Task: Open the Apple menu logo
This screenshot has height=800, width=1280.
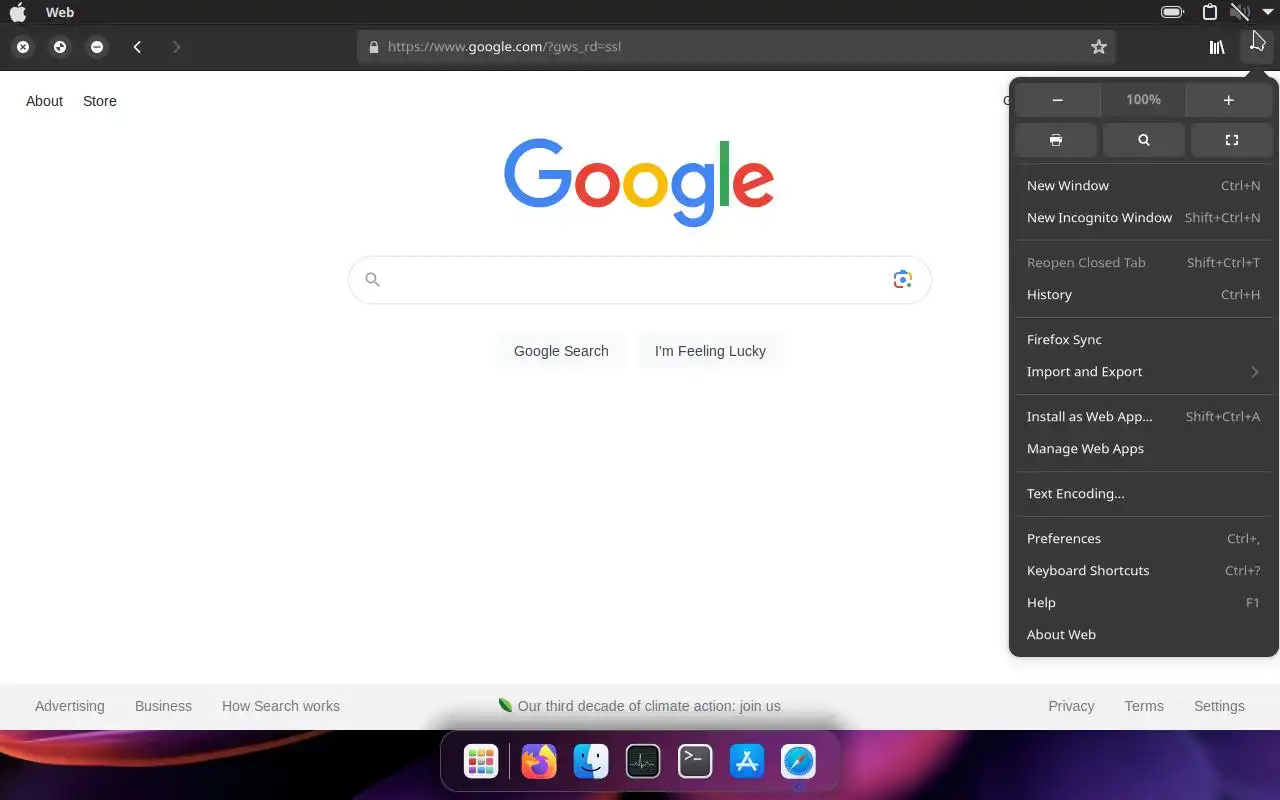Action: click(18, 12)
